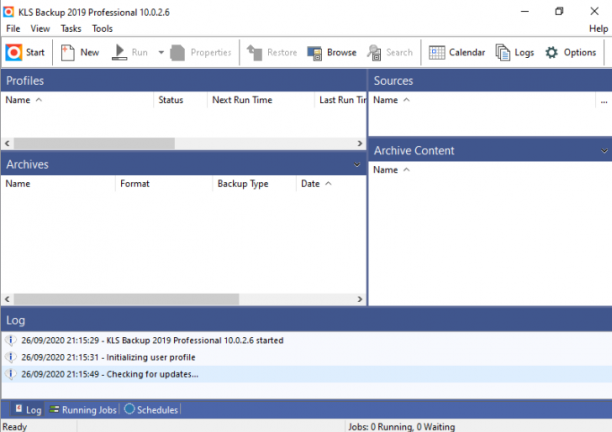Screen dimensions: 612x432
Task: Sort Profiles by Next Run Time
Action: (x=261, y=100)
